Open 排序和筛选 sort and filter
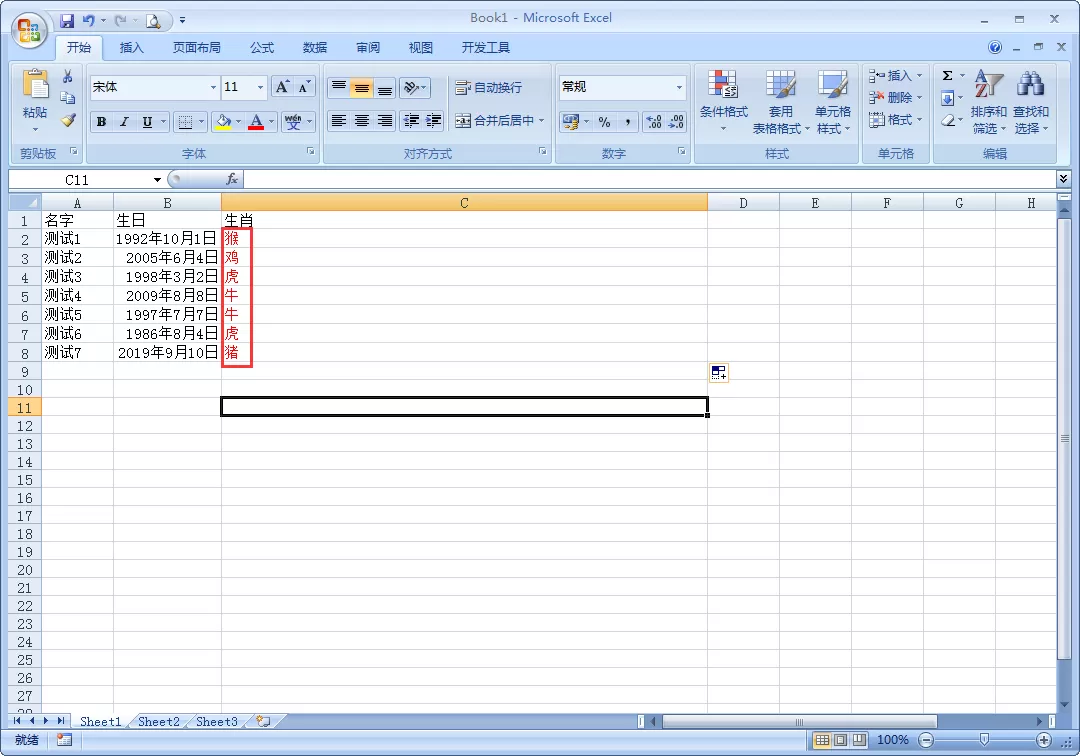 pos(988,102)
